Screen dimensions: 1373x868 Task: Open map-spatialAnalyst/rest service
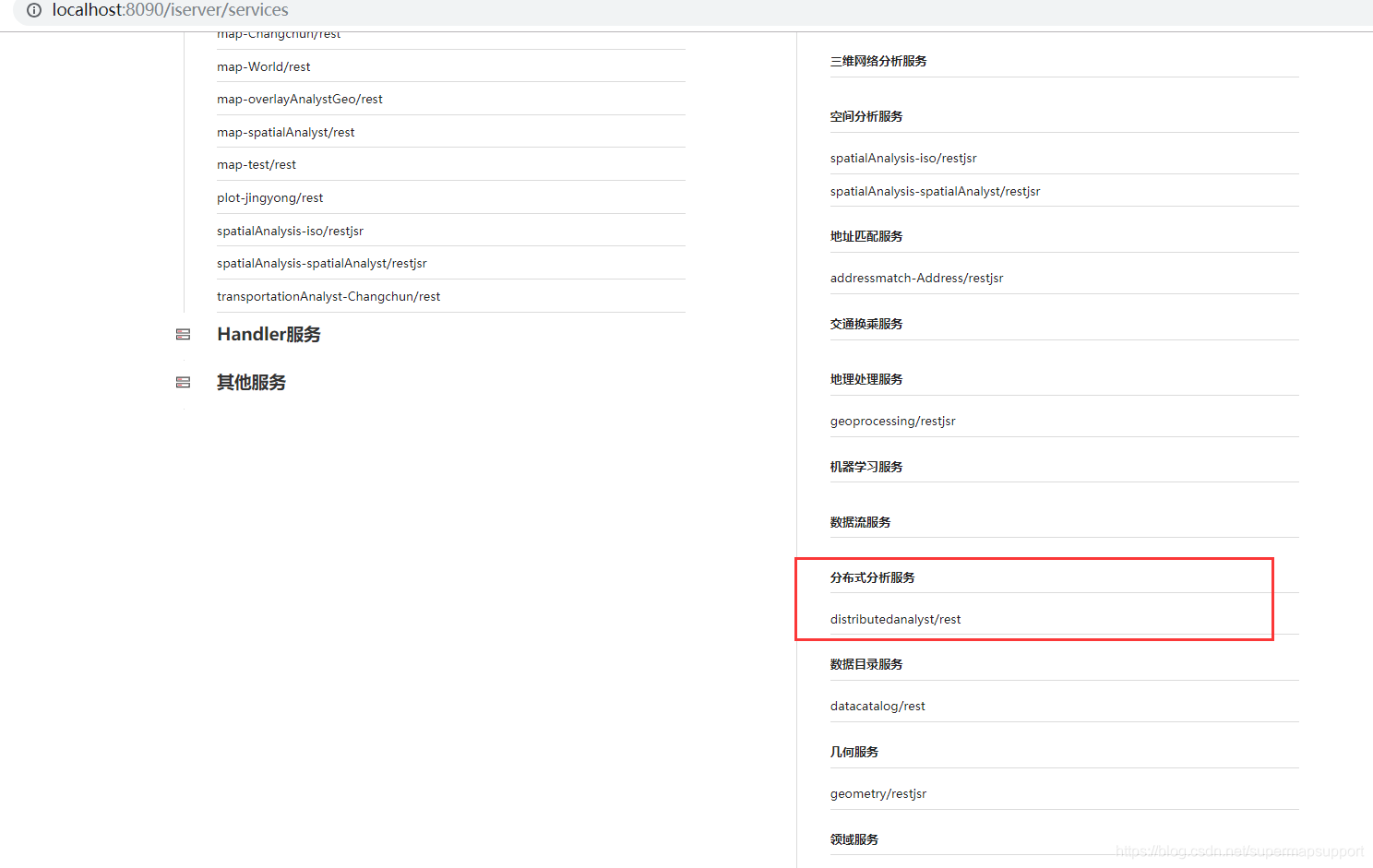pyautogui.click(x=285, y=133)
